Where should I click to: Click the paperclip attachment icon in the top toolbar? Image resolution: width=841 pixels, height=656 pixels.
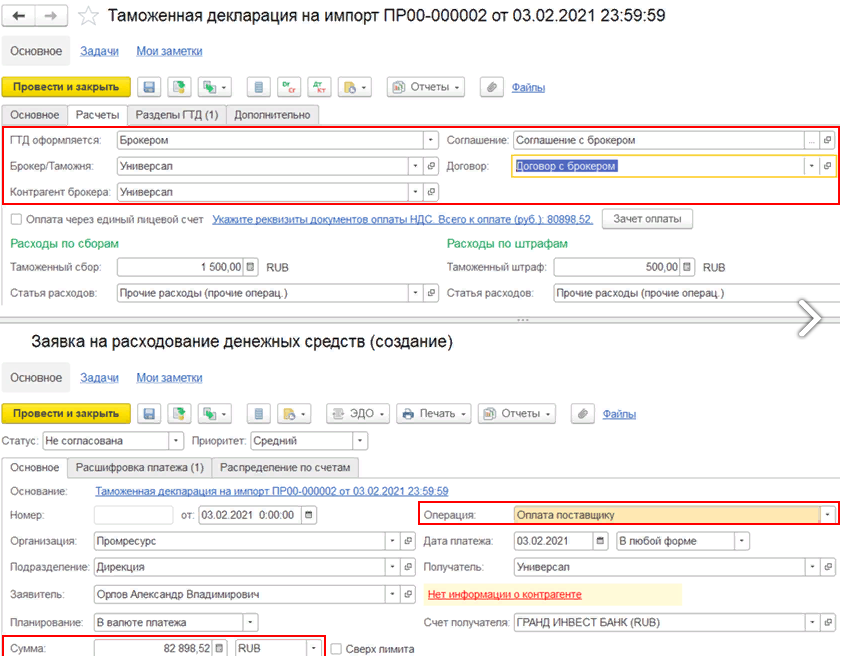(491, 88)
